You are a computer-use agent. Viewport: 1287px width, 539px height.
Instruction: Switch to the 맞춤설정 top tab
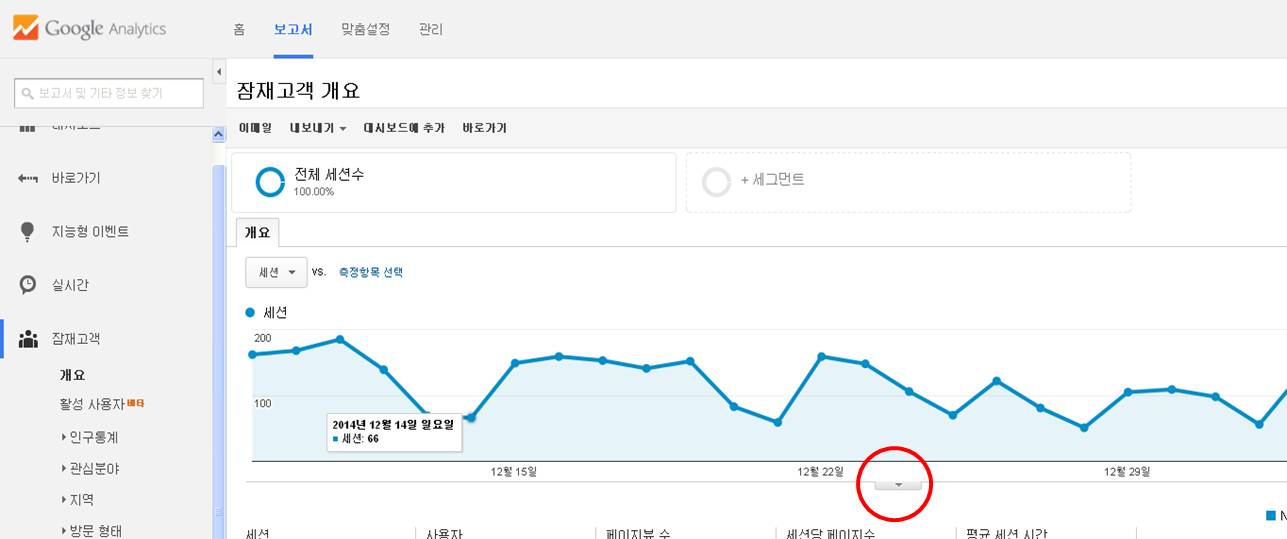pos(365,29)
